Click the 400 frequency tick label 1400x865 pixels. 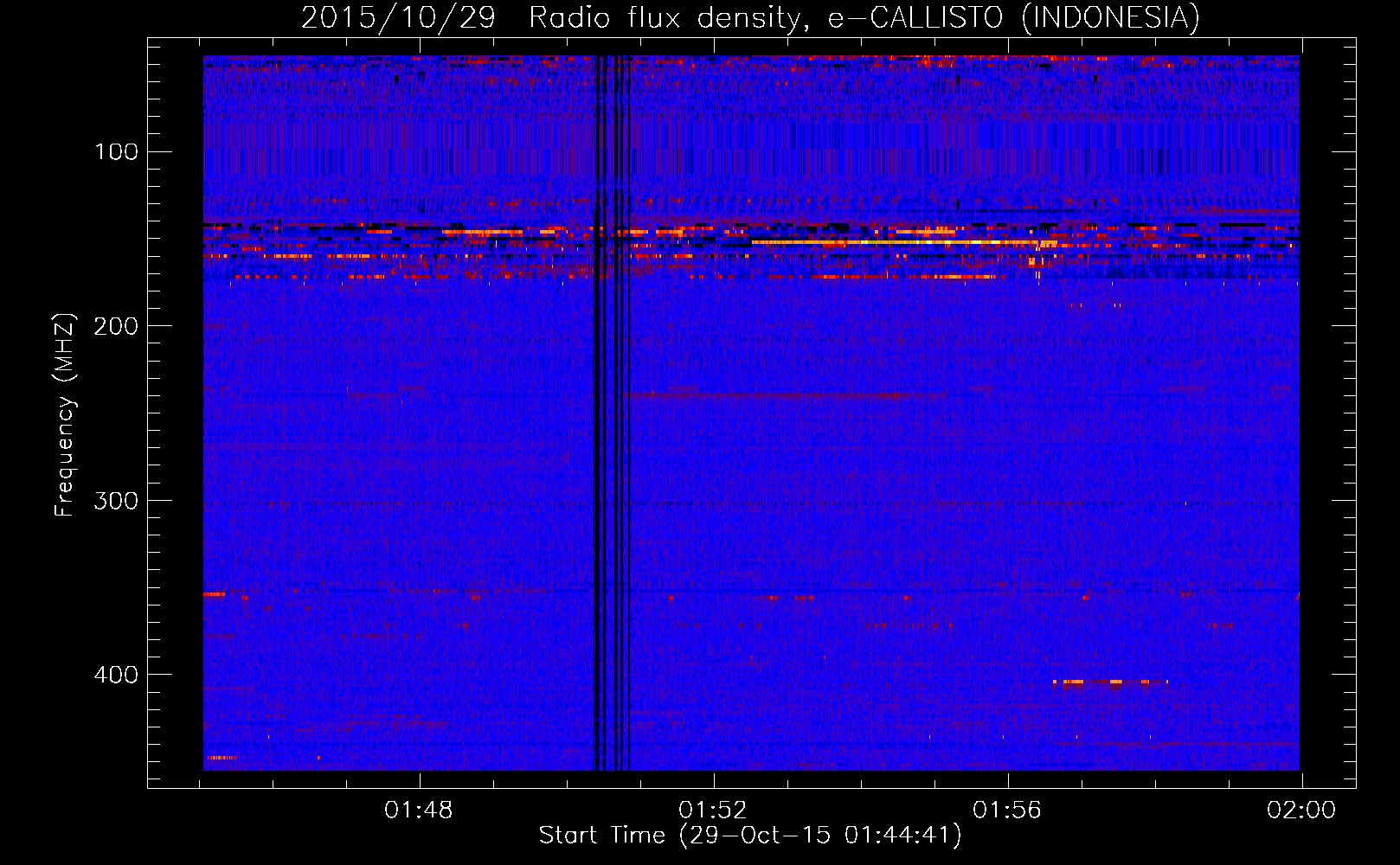[117, 675]
